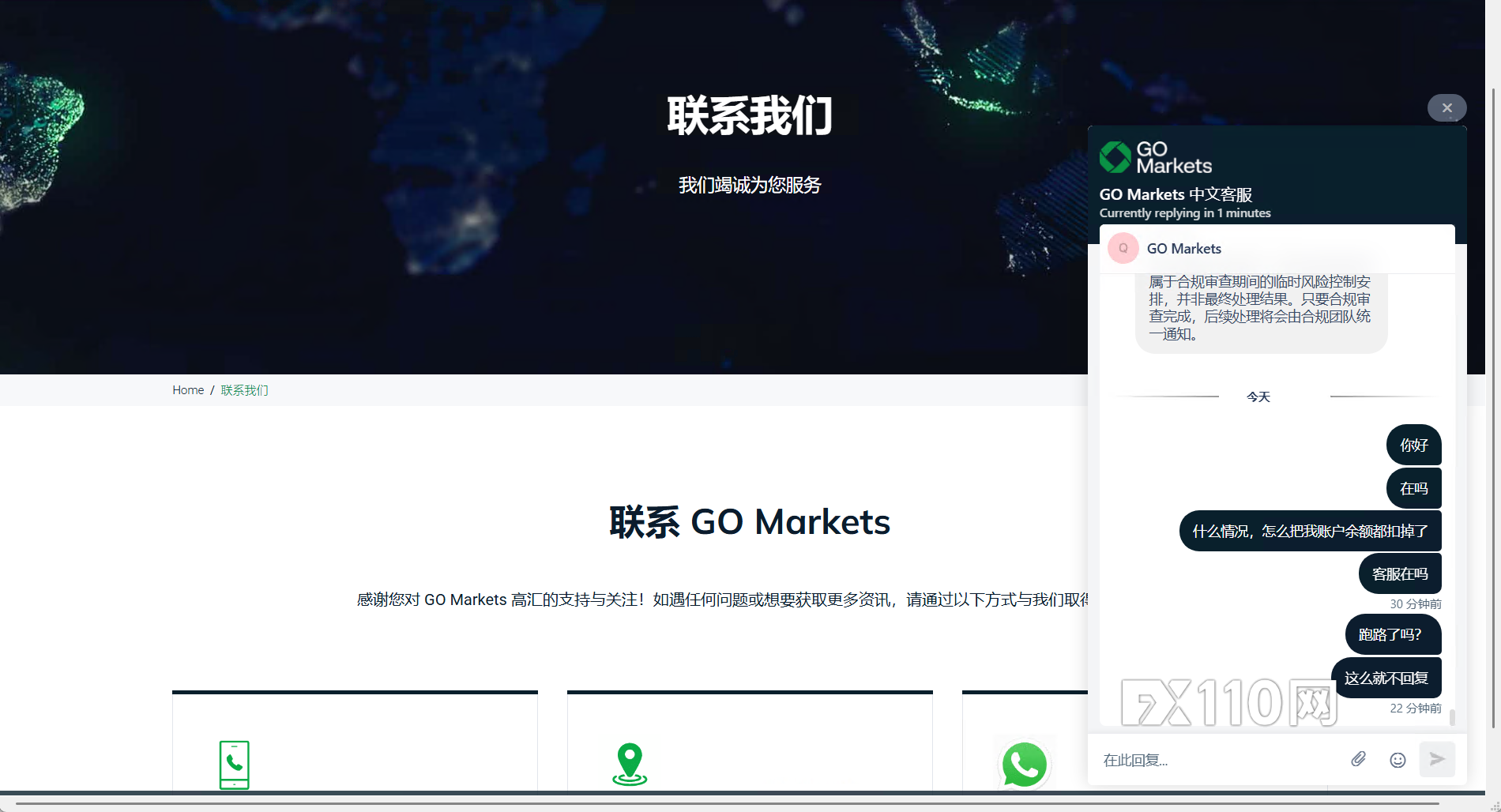Viewport: 1501px width, 812px height.
Task: Click the horizontal scrollbar at page bottom
Action: 727,804
